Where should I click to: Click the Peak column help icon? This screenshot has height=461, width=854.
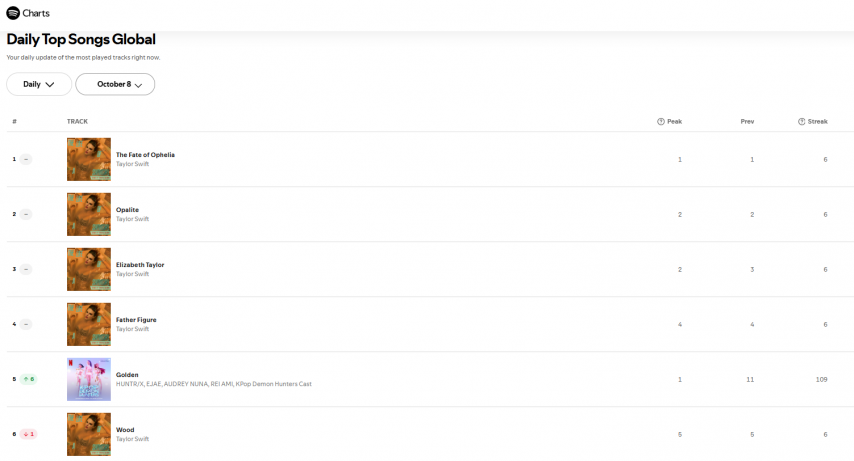[x=661, y=121]
